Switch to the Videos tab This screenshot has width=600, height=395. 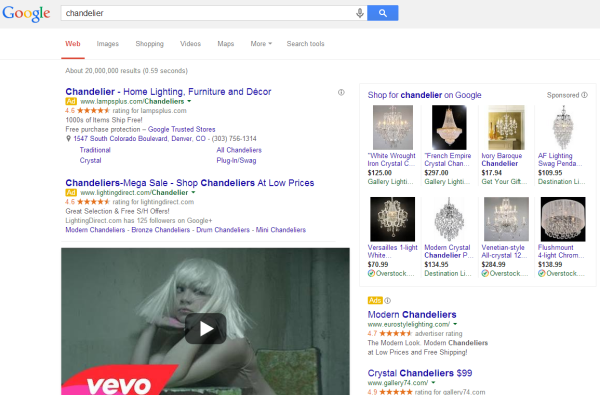pyautogui.click(x=190, y=44)
